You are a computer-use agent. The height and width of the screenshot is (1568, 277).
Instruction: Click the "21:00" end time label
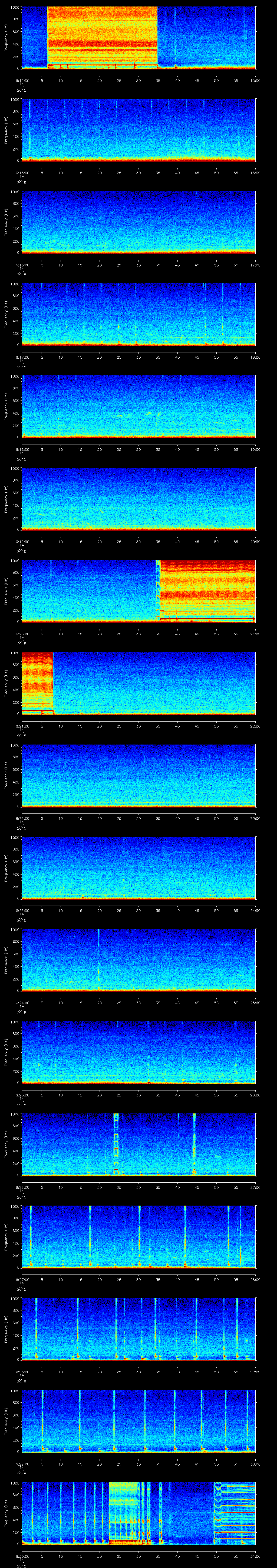(255, 634)
